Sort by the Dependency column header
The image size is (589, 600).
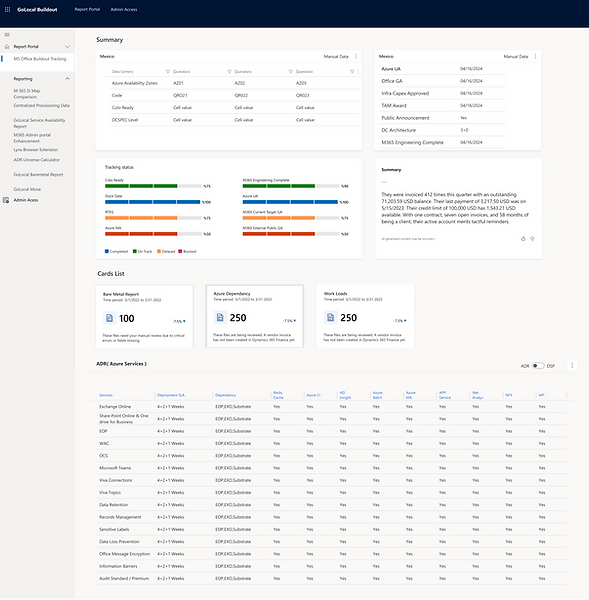pos(225,395)
